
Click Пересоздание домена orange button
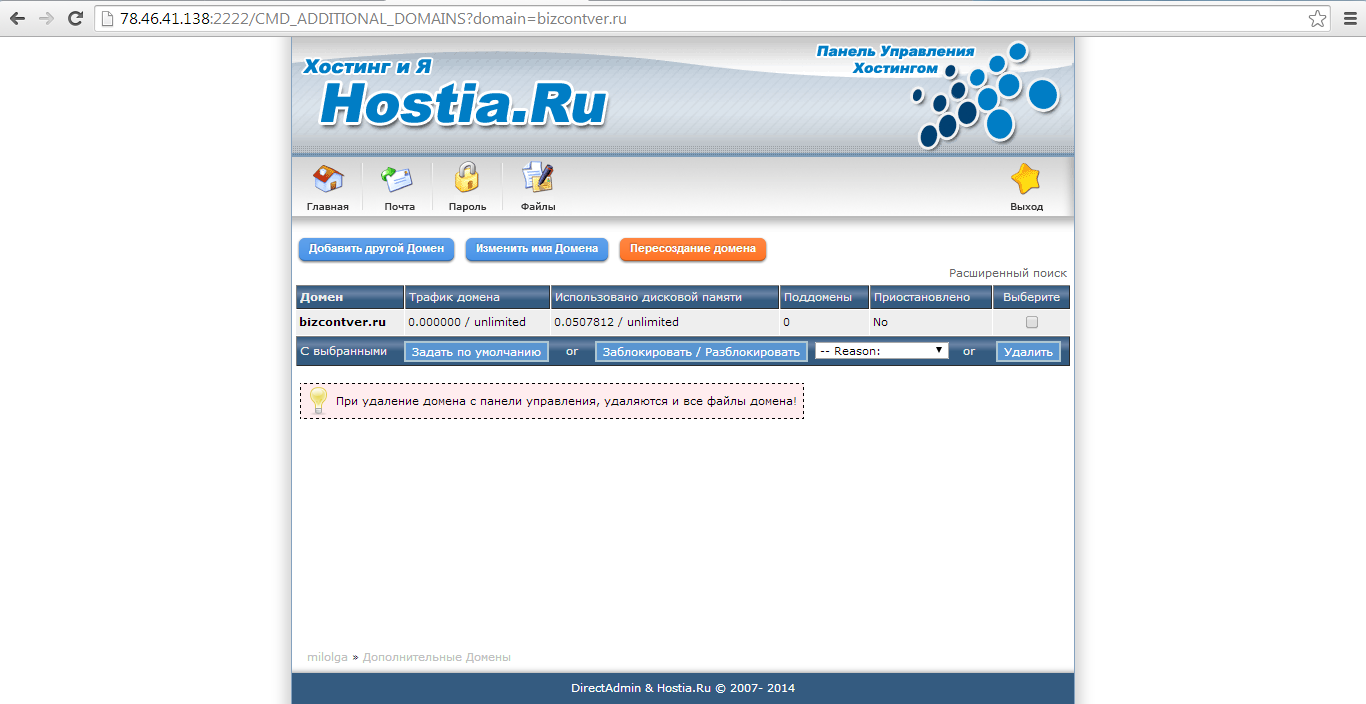coord(693,249)
